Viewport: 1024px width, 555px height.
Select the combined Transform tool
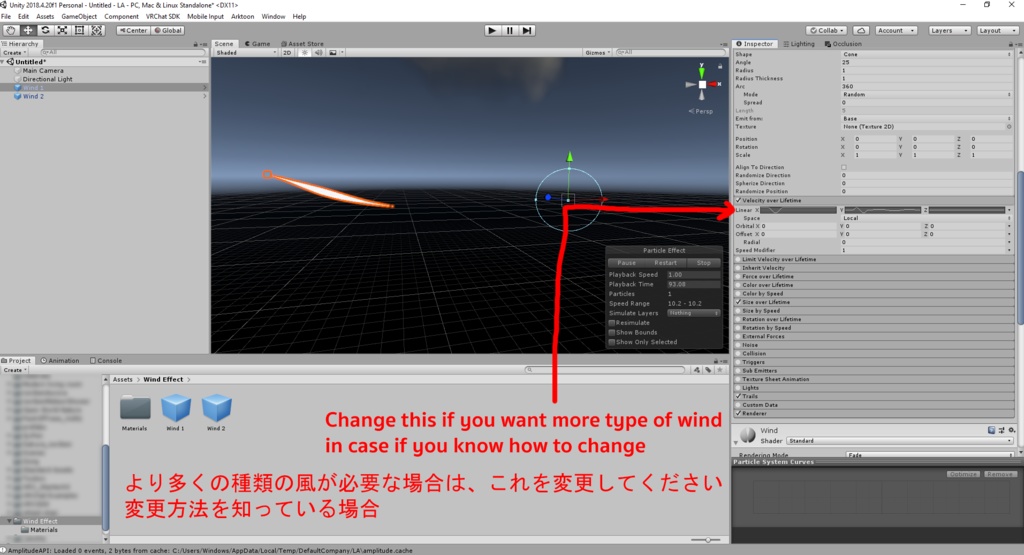(97, 30)
